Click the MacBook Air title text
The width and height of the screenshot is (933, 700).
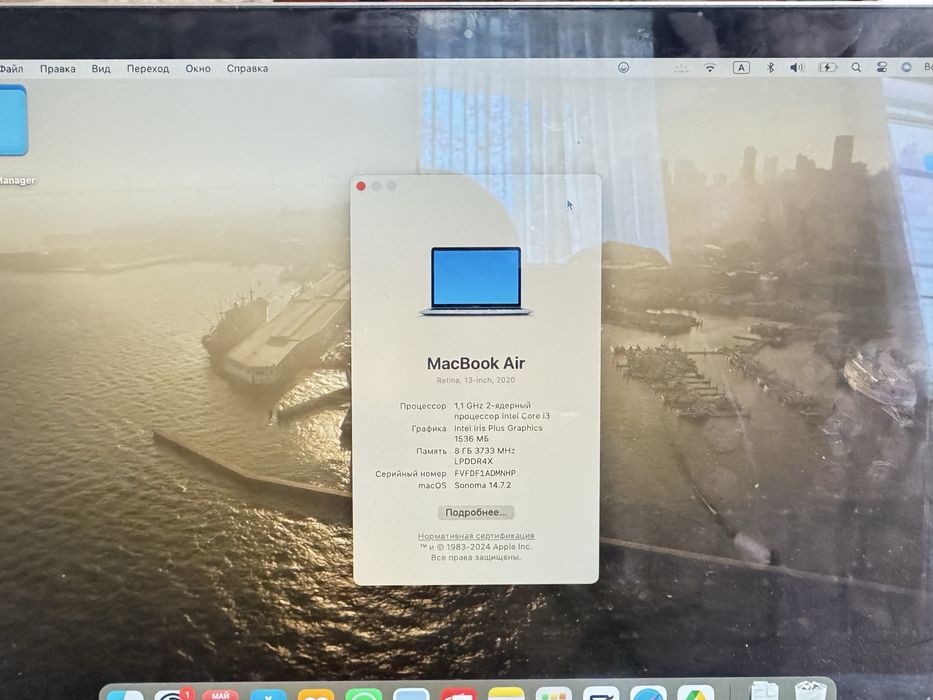click(476, 363)
